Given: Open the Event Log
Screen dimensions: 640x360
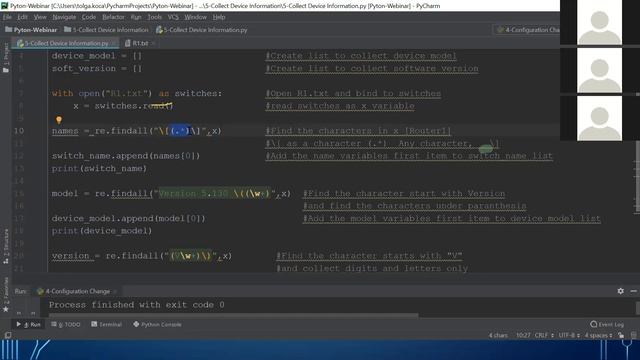Looking at the screenshot, I should [x=607, y=324].
